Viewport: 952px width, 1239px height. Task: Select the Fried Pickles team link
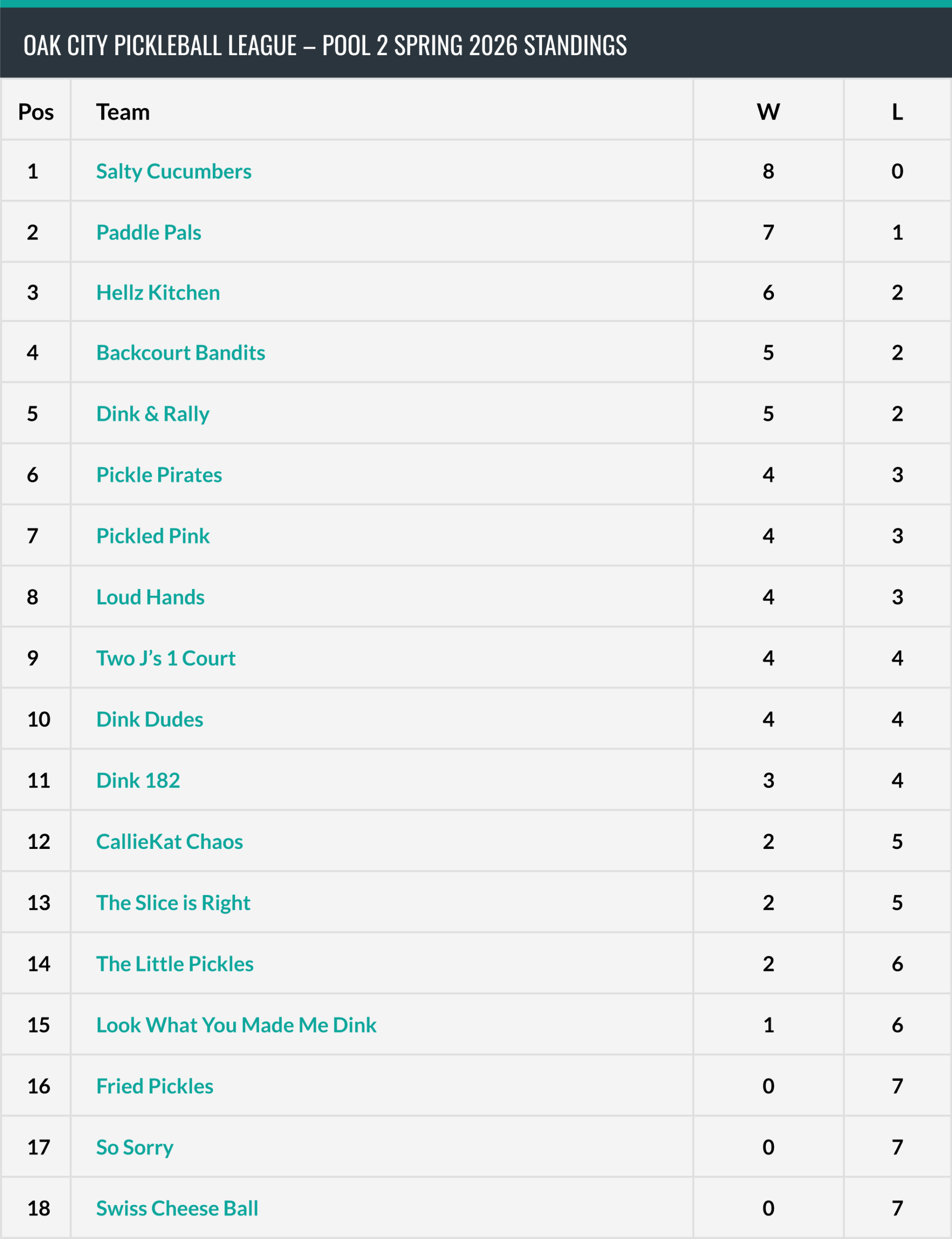155,1087
